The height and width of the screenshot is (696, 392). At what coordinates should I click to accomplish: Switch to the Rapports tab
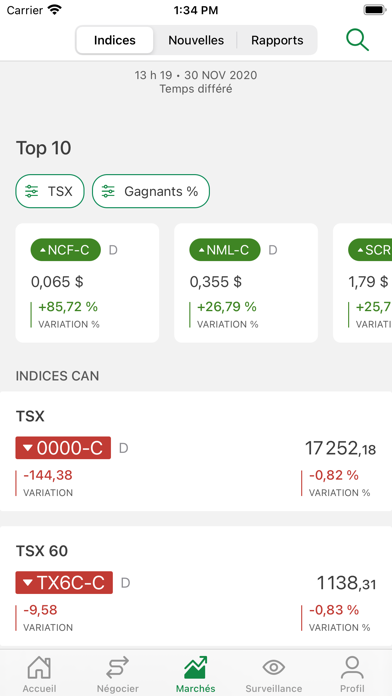coord(277,40)
